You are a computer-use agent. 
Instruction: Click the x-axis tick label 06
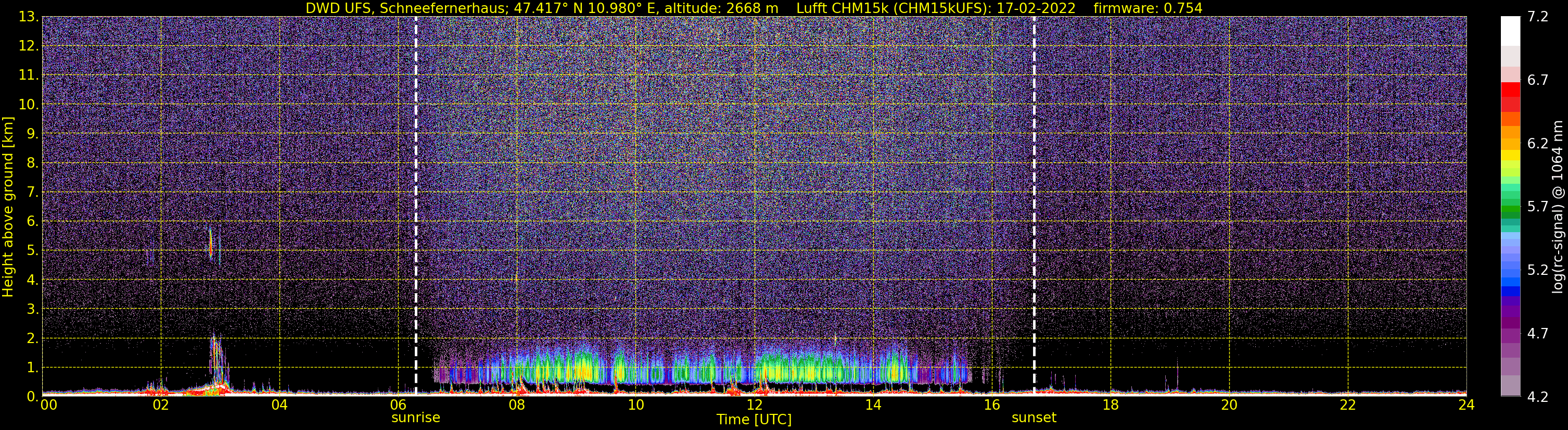pos(398,405)
